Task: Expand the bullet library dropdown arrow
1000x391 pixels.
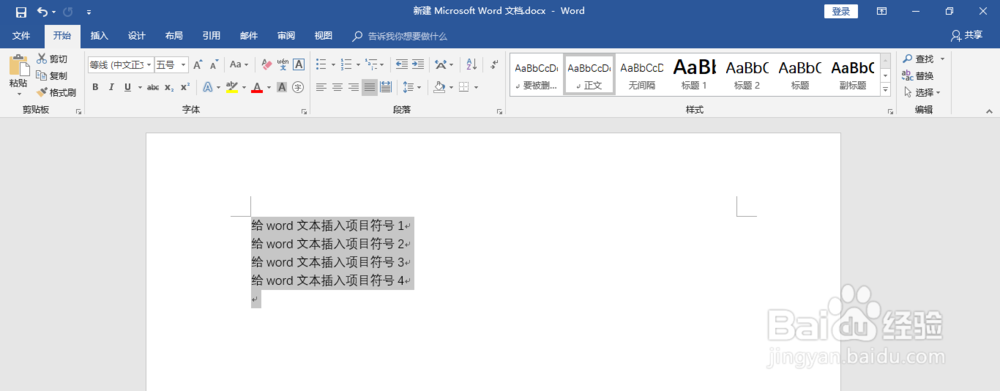Action: (333, 64)
